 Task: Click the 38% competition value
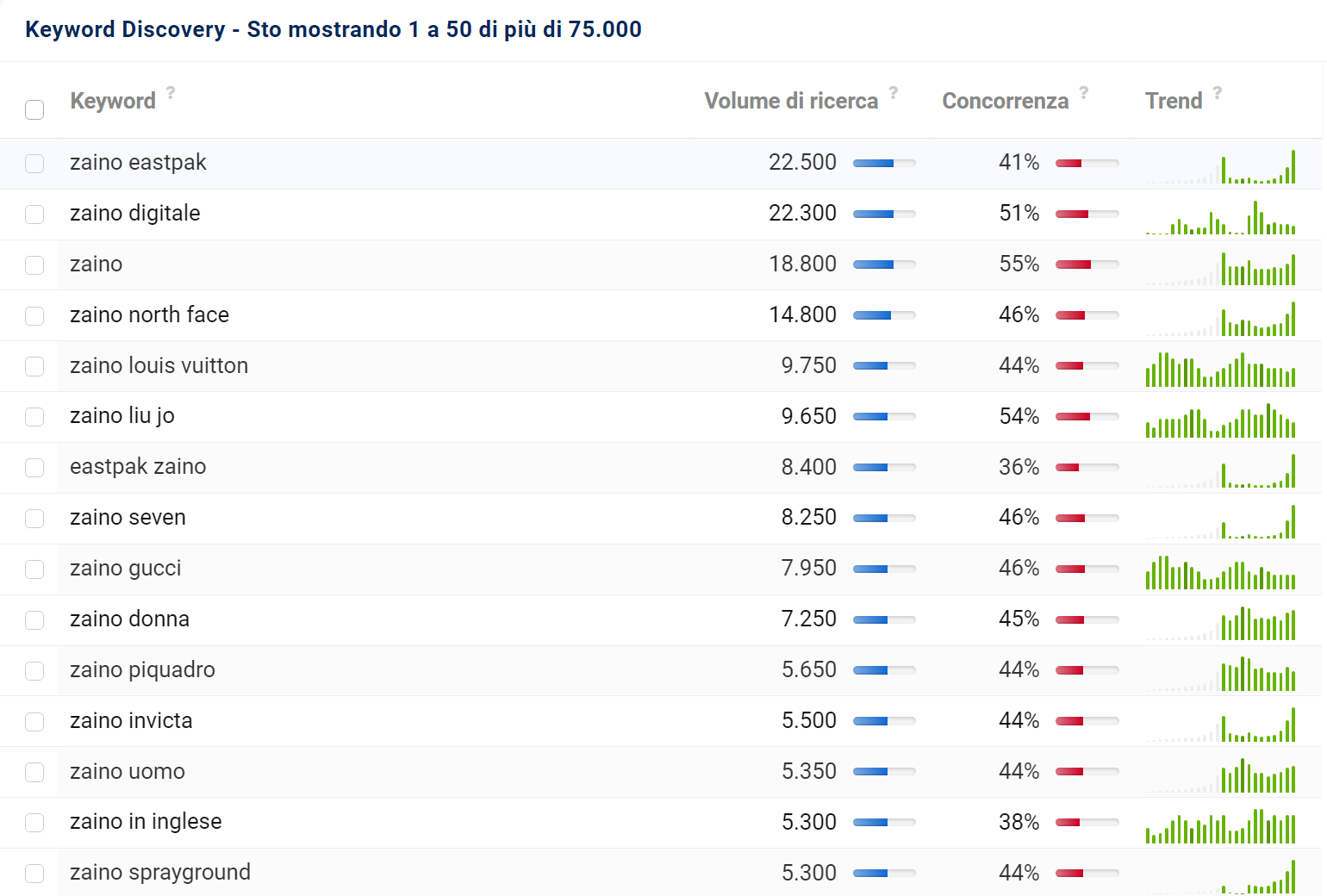1019,822
